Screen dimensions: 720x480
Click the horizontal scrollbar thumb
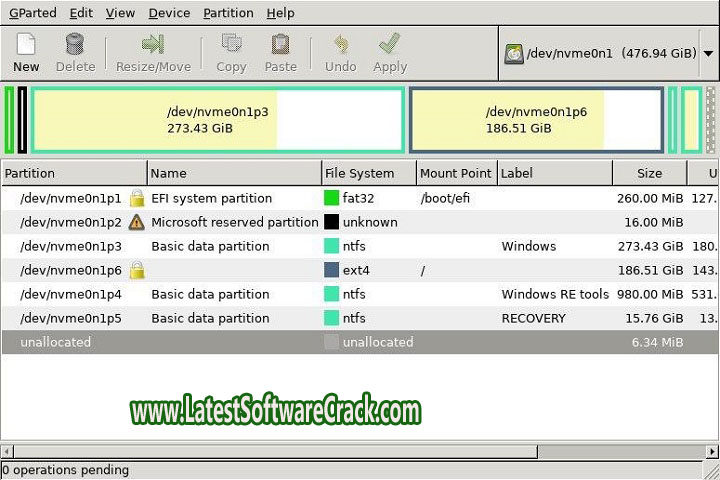(276, 451)
